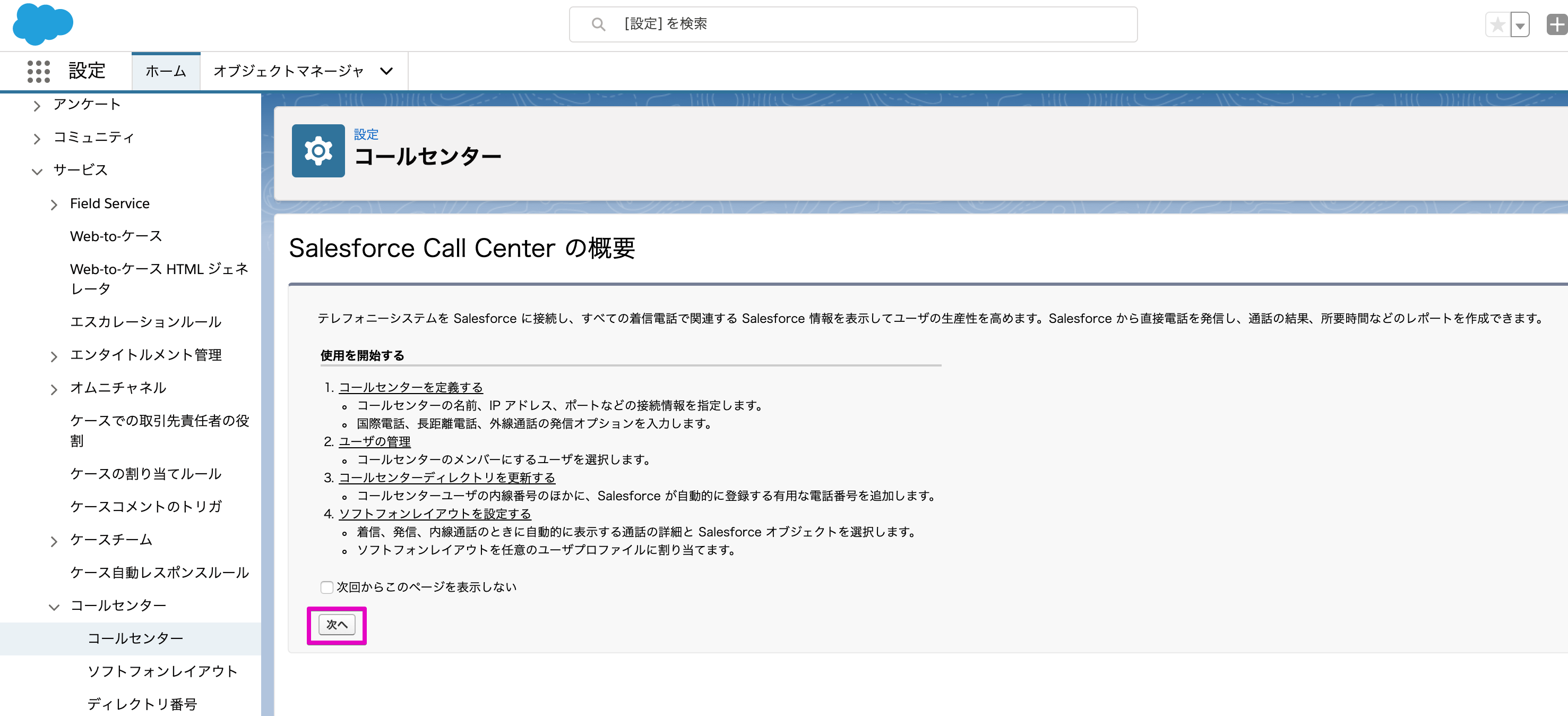1568x716 pixels.
Task: Click the コミュニティ sidebar label
Action: (93, 137)
